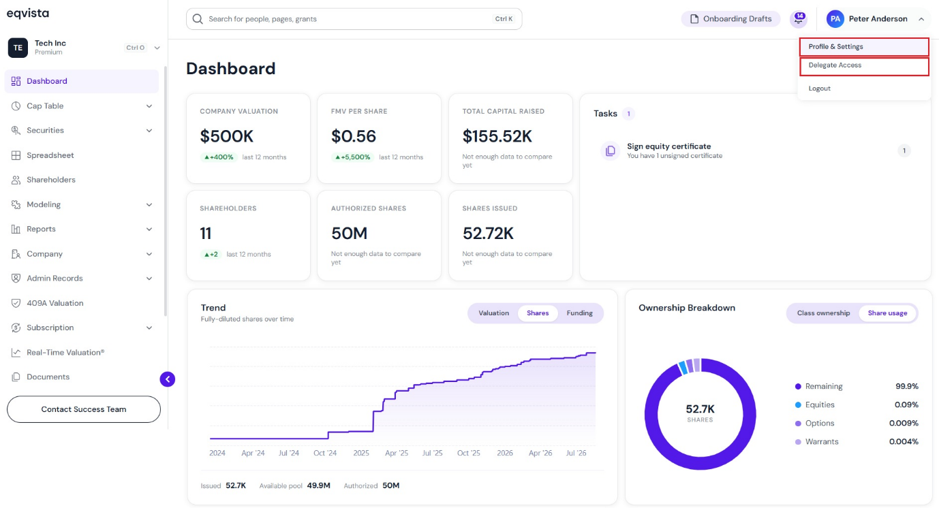
Task: Click the Modeling icon in sidebar
Action: pos(16,204)
